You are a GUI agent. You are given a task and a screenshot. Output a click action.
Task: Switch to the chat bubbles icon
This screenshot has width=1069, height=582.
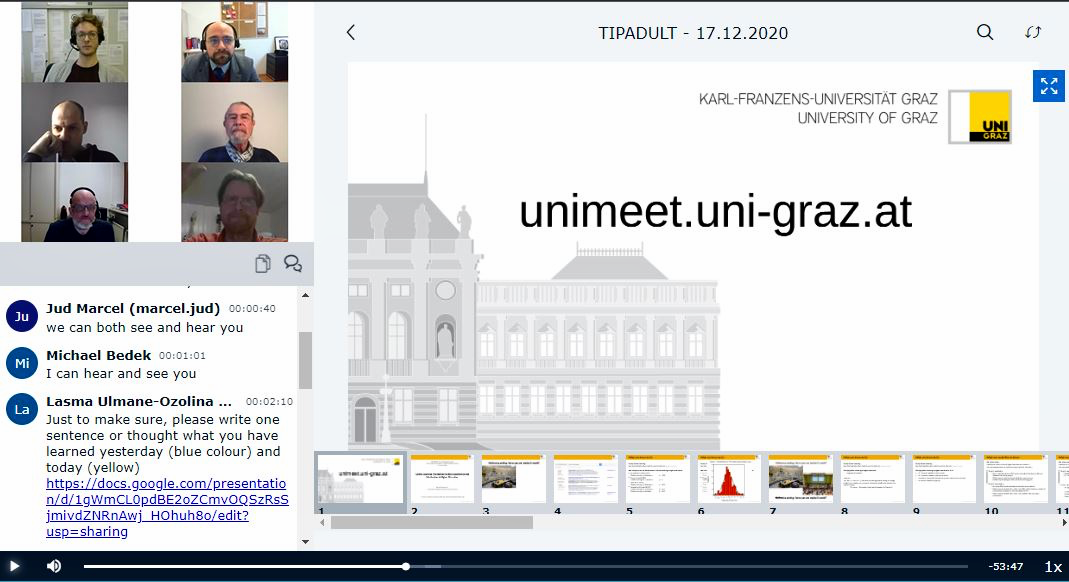tap(293, 264)
